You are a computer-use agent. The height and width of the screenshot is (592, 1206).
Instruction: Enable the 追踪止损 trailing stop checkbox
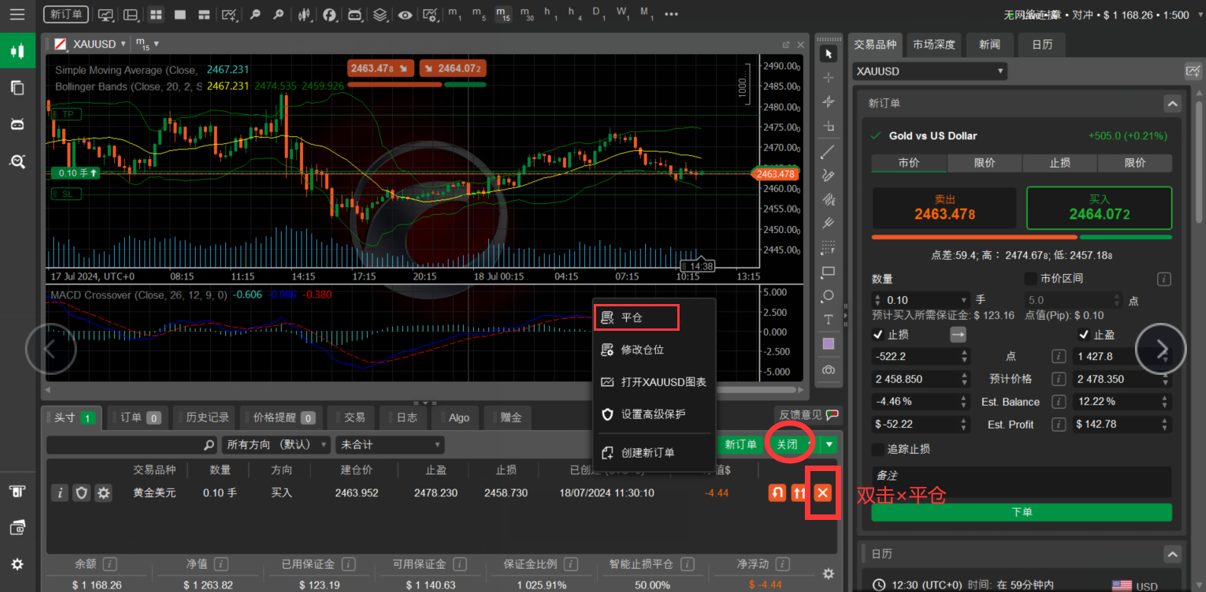pyautogui.click(x=878, y=449)
